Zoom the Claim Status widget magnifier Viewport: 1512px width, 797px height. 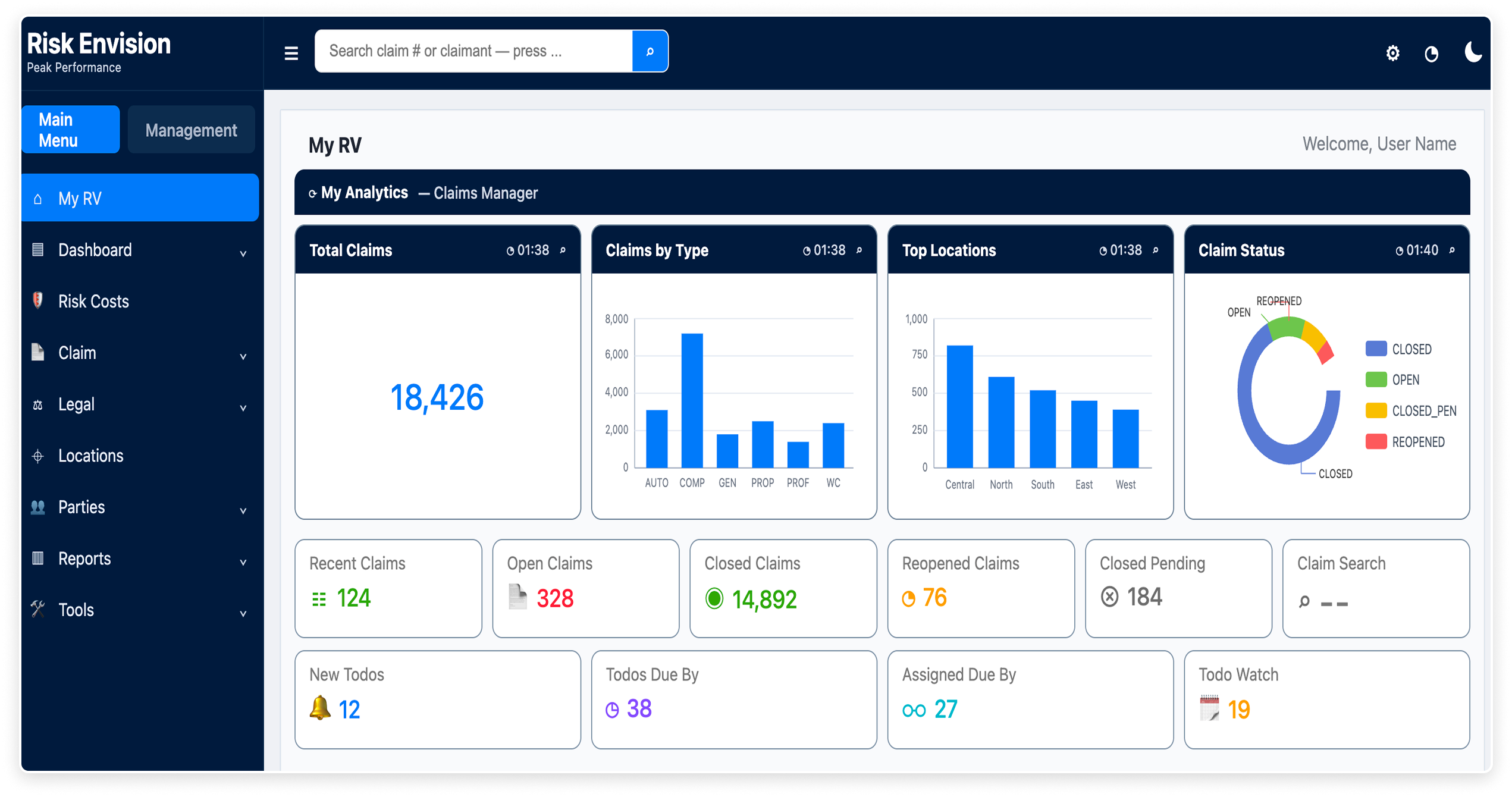click(1452, 250)
